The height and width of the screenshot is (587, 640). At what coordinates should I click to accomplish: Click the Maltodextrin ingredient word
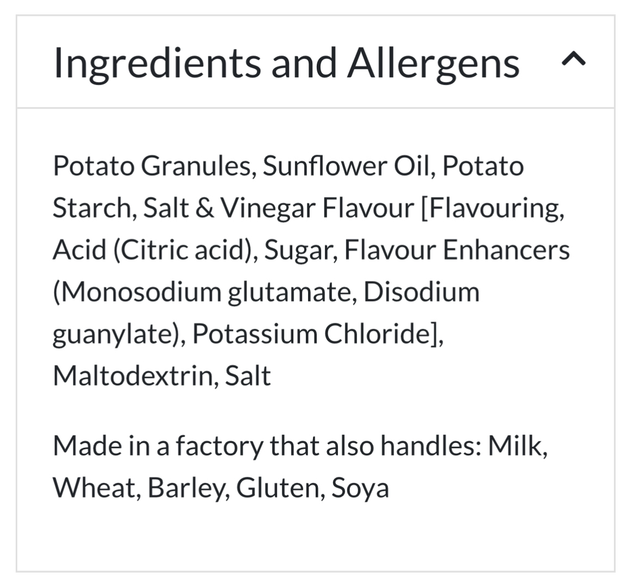133,376
